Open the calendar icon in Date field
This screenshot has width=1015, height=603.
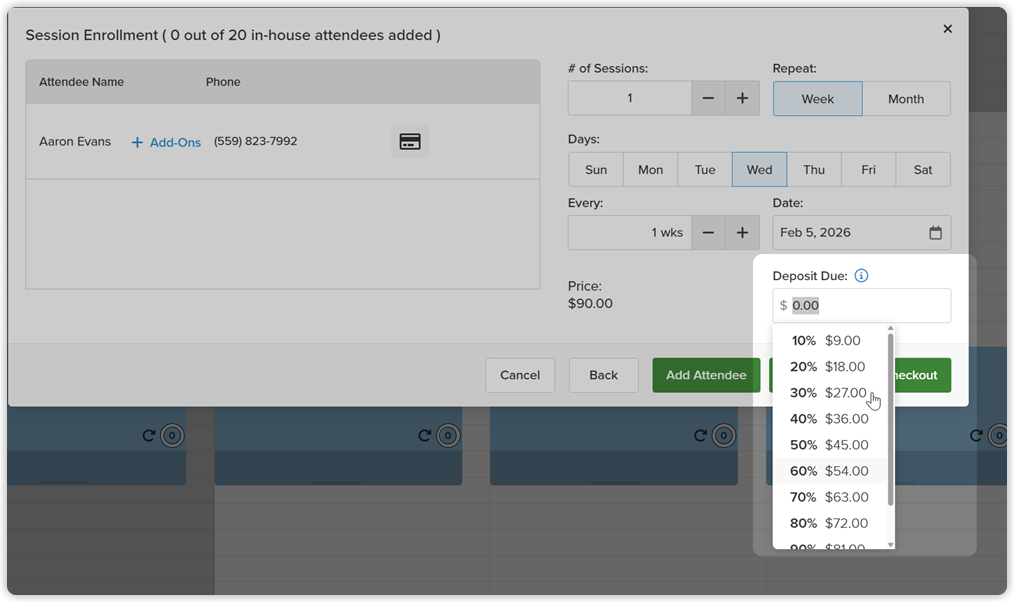[935, 233]
